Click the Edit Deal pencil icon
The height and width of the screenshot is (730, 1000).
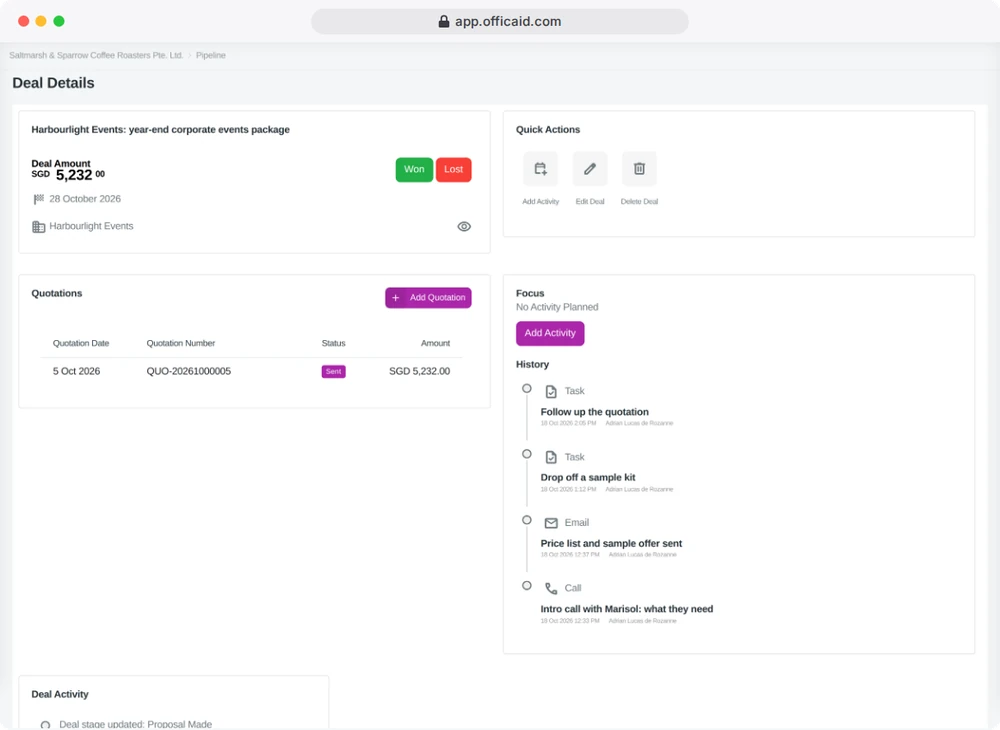pos(590,169)
